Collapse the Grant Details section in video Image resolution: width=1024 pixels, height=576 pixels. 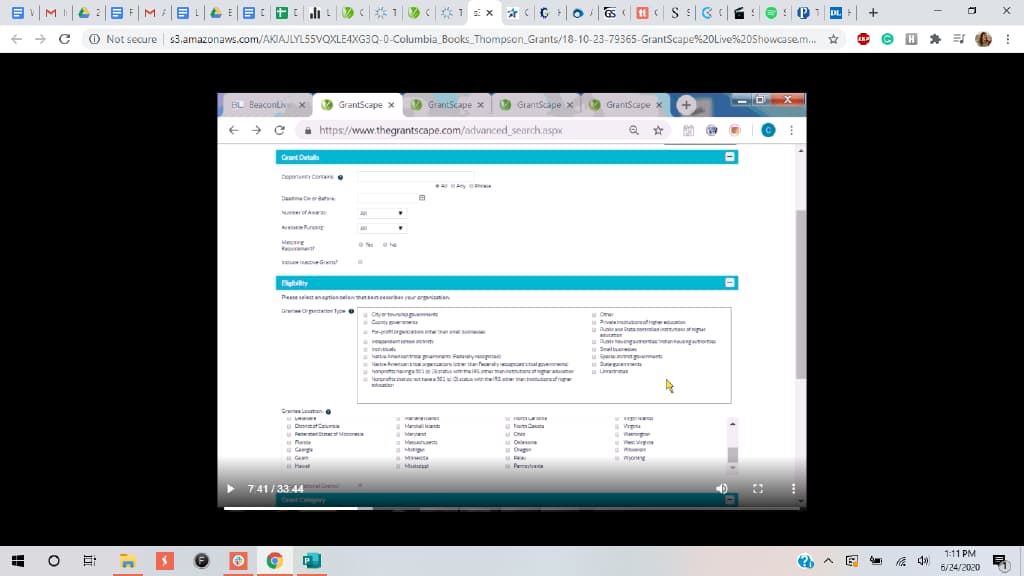pos(729,157)
